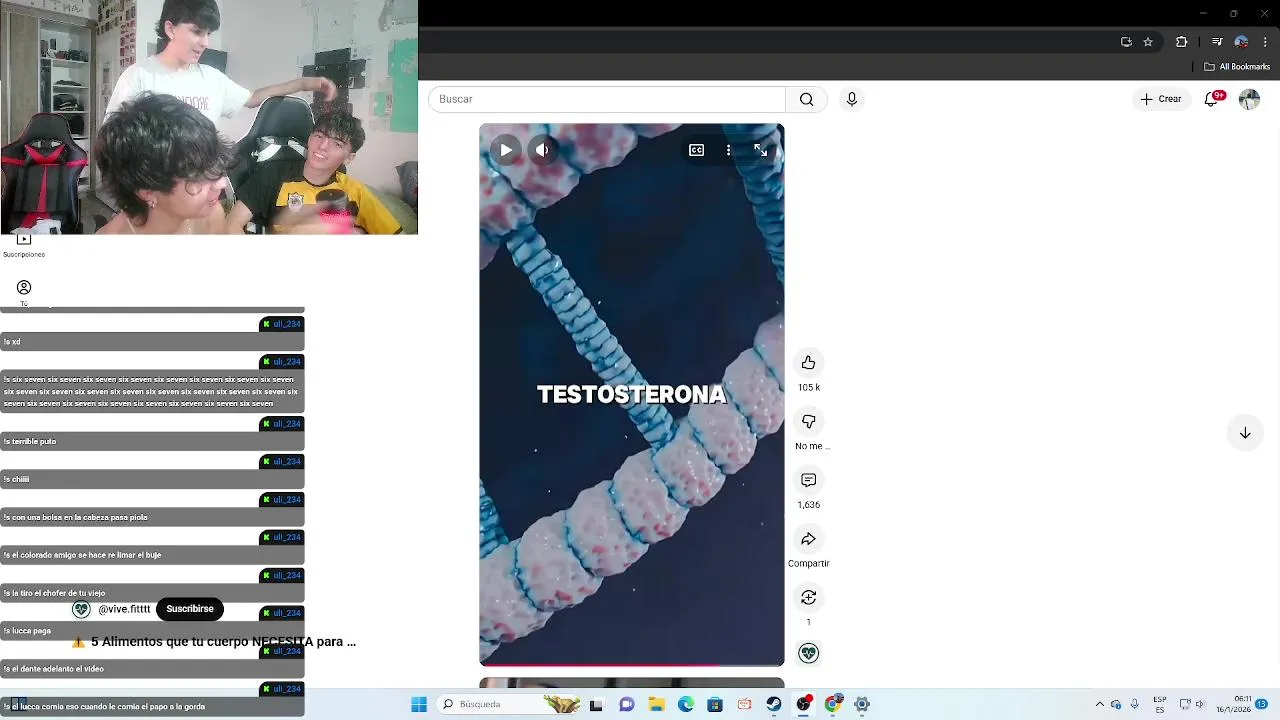
Task: Open the Suscripciones sidebar item
Action: [24, 245]
